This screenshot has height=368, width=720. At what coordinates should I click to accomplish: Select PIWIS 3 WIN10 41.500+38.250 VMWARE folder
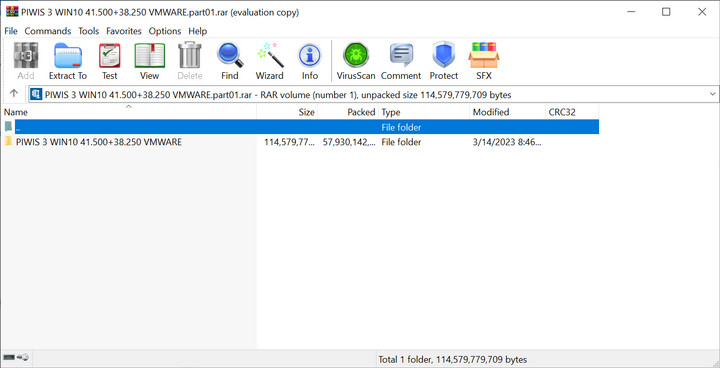pos(99,142)
